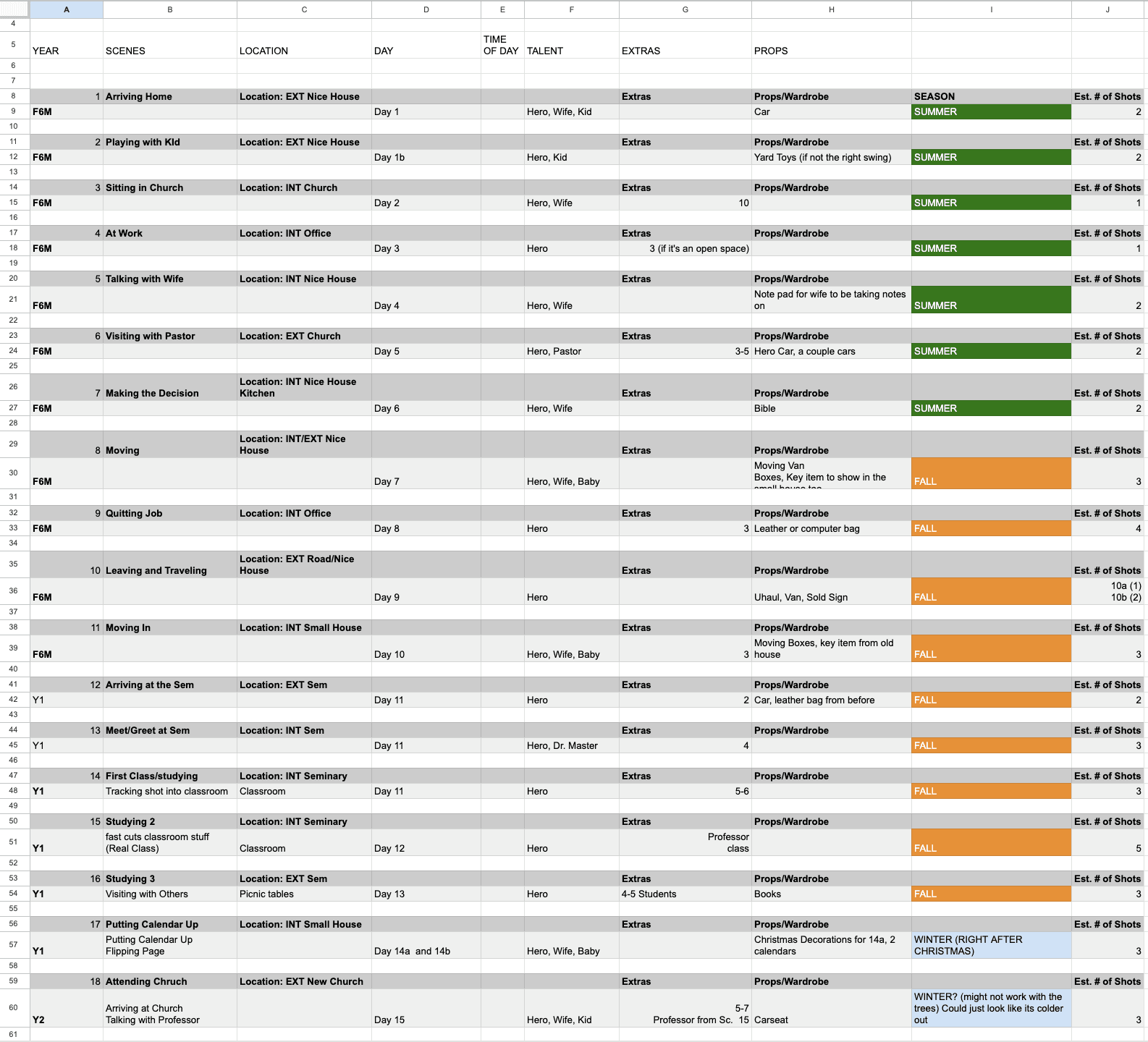The image size is (1148, 1042).
Task: Select the At Work scene cell
Action: tap(170, 233)
